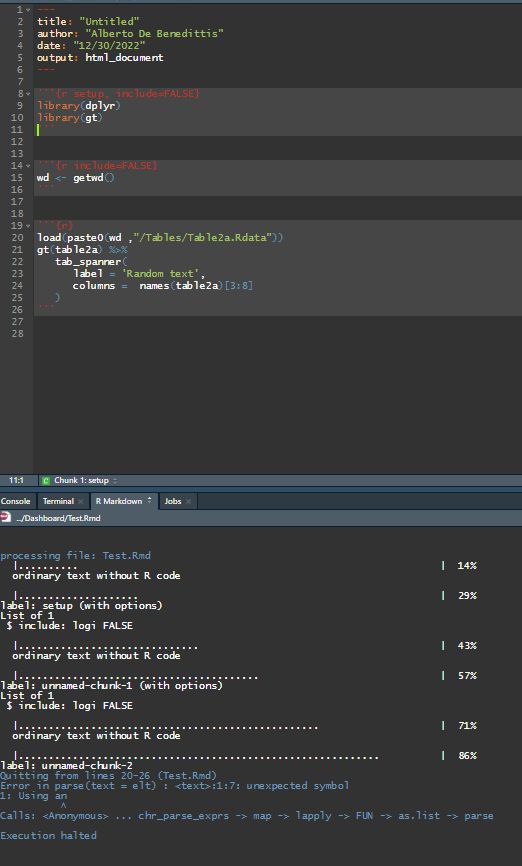
Task: Click the label = 'Random text' line
Action: 139,273
